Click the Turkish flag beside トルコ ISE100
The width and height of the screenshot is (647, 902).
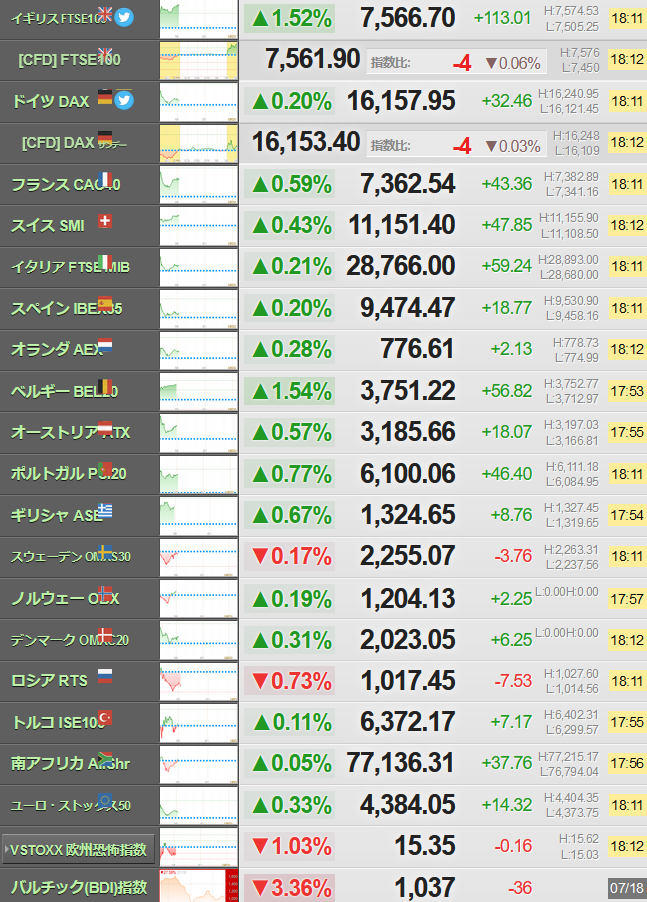(105, 717)
